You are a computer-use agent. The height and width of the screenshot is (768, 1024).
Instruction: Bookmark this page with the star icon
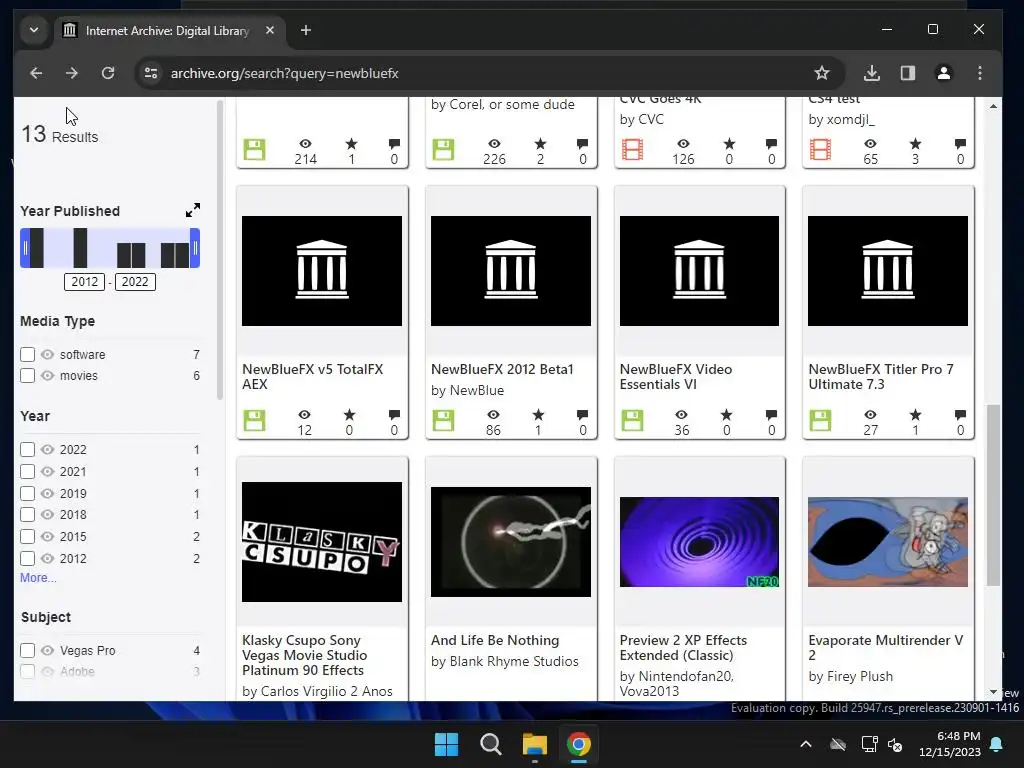822,73
